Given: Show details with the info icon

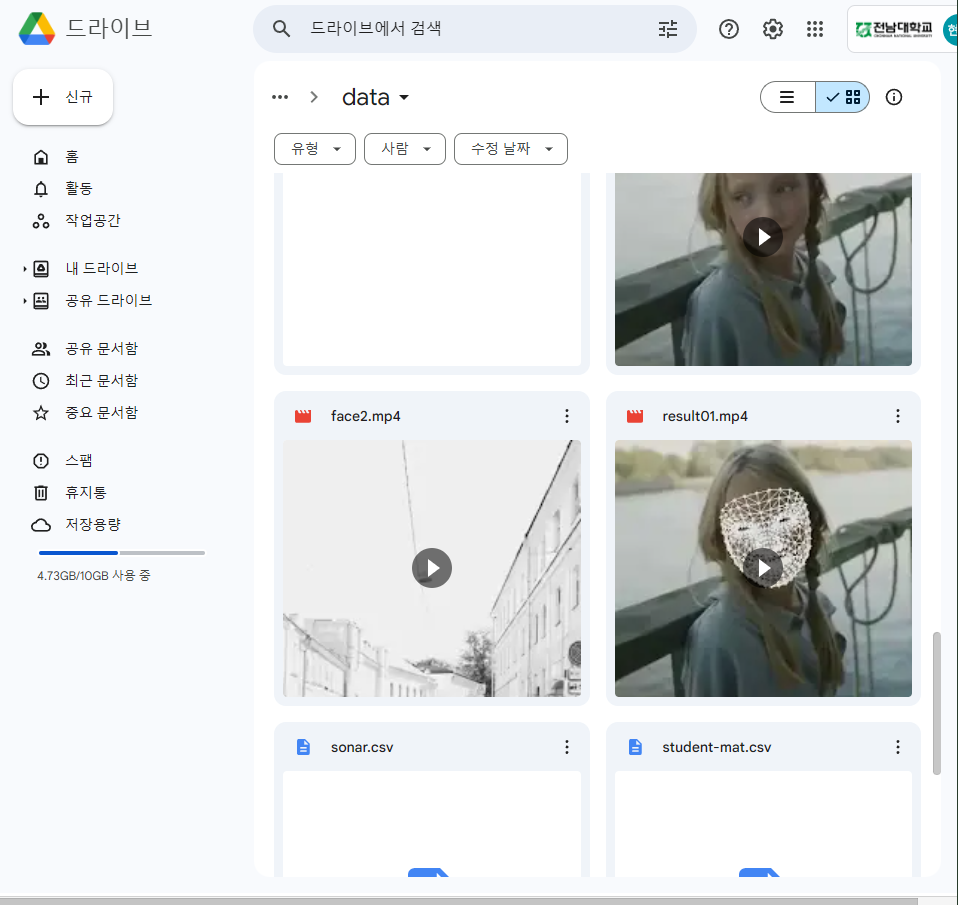Looking at the screenshot, I should (893, 97).
